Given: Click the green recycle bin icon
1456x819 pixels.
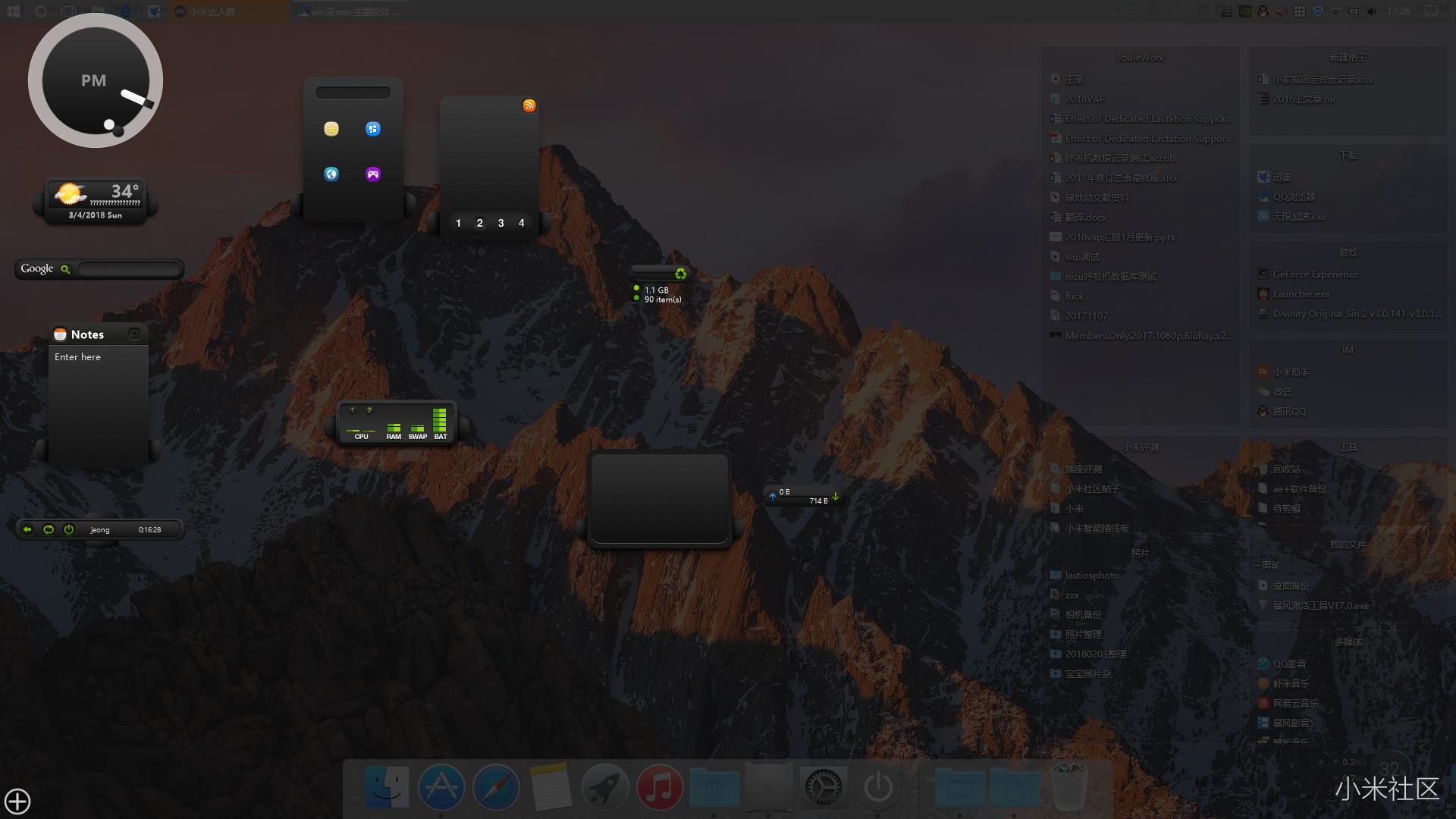Looking at the screenshot, I should coord(680,274).
